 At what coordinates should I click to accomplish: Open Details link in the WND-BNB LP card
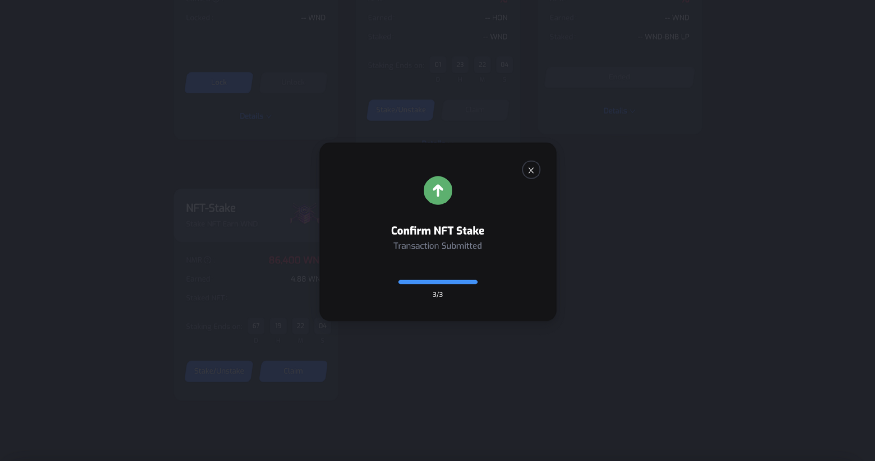(615, 110)
